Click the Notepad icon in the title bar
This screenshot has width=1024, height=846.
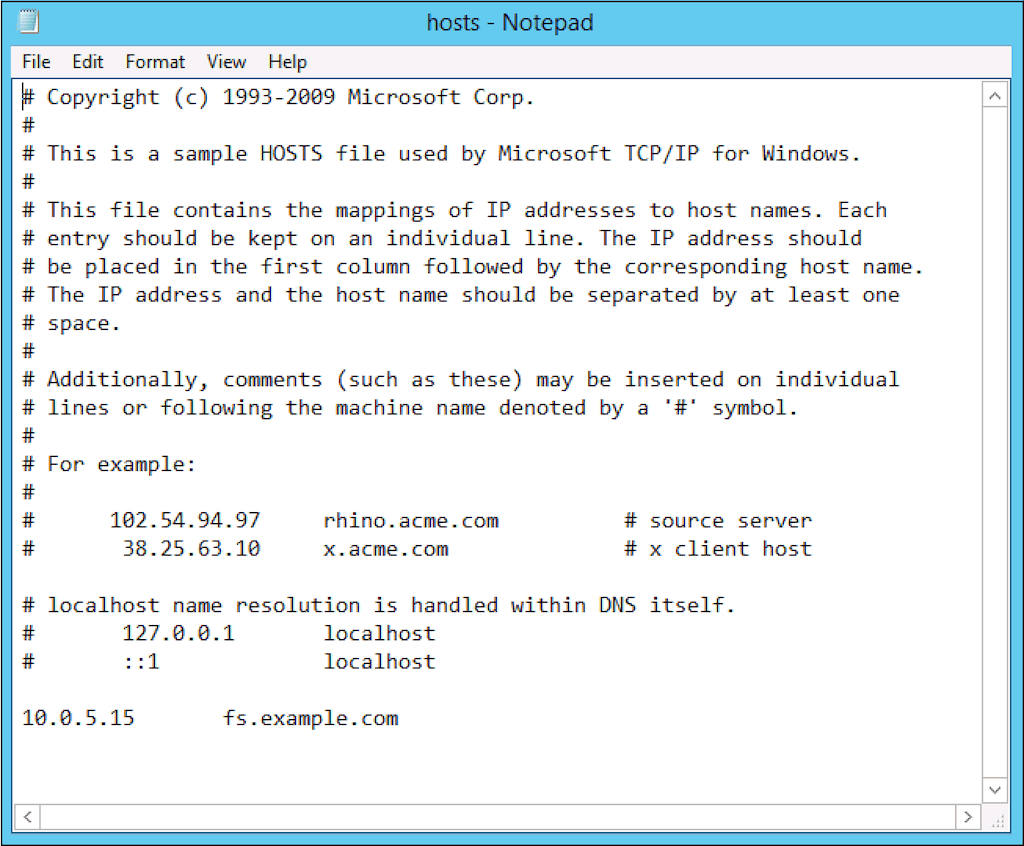[x=29, y=21]
